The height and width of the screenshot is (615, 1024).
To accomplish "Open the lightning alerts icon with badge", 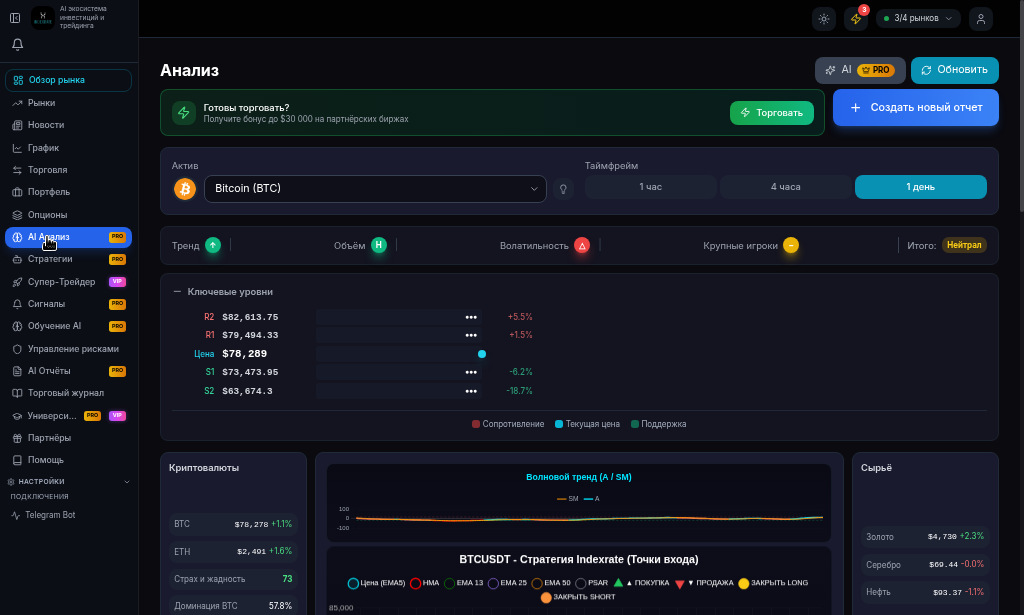I will [x=856, y=18].
